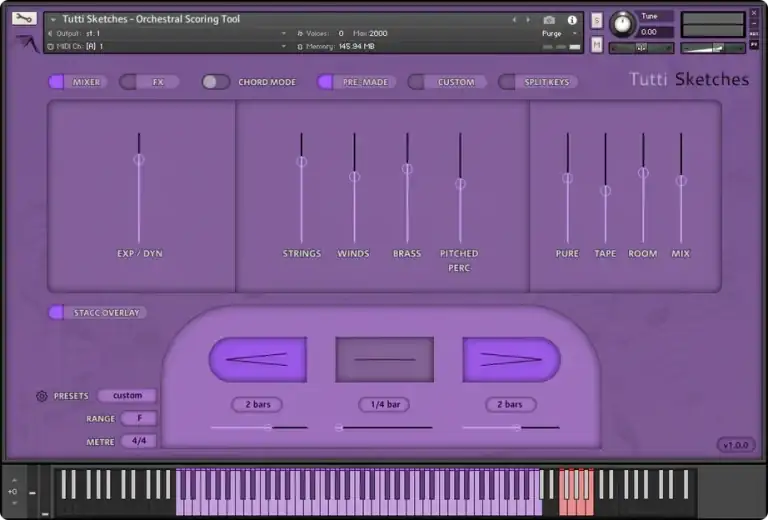Click the PURE fader handle
The width and height of the screenshot is (768, 520).
[568, 178]
